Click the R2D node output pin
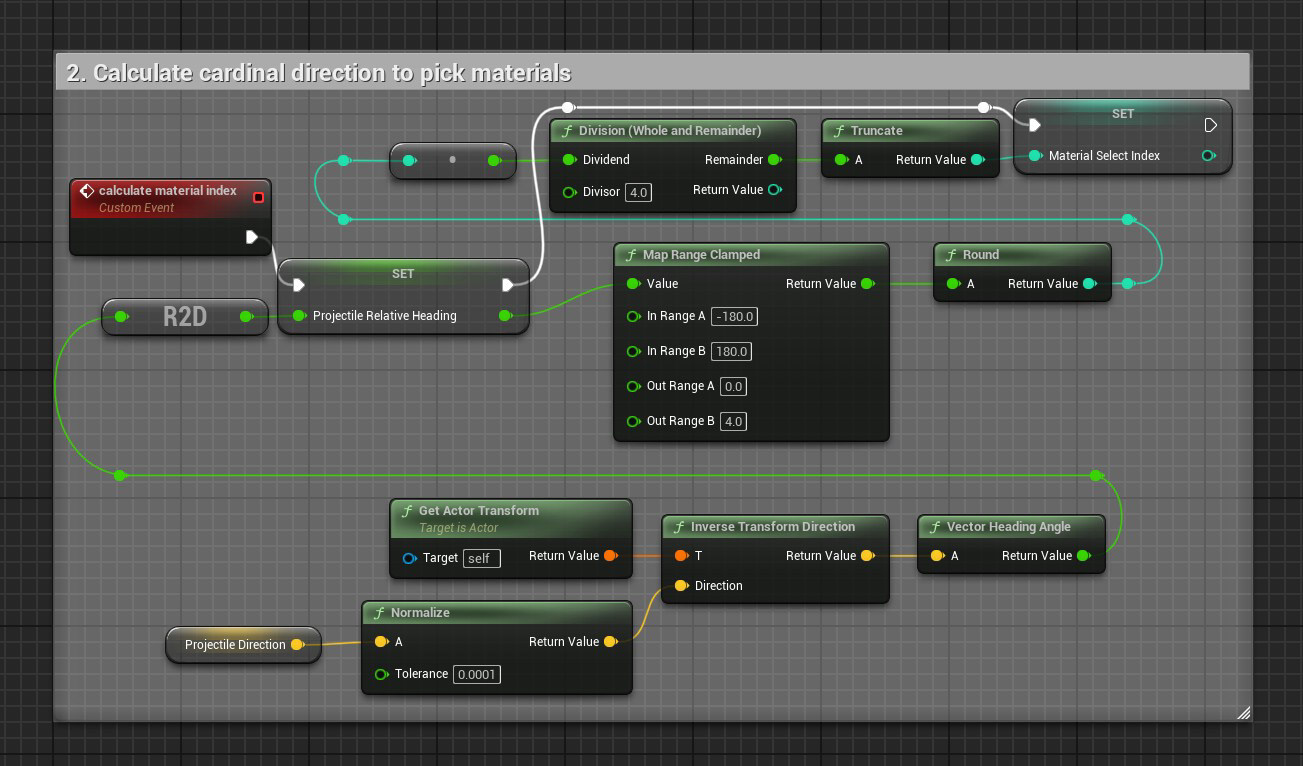 coord(246,317)
